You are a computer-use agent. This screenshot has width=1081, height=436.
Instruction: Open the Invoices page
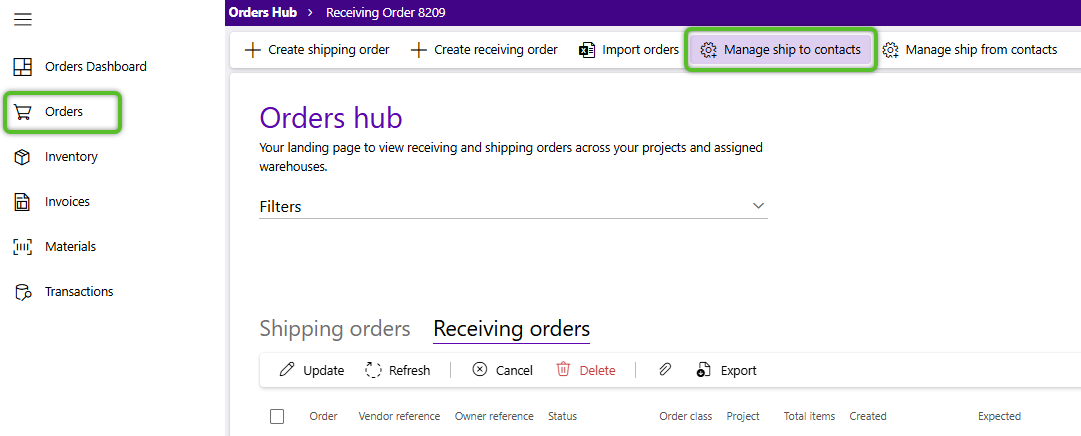pyautogui.click(x=66, y=202)
